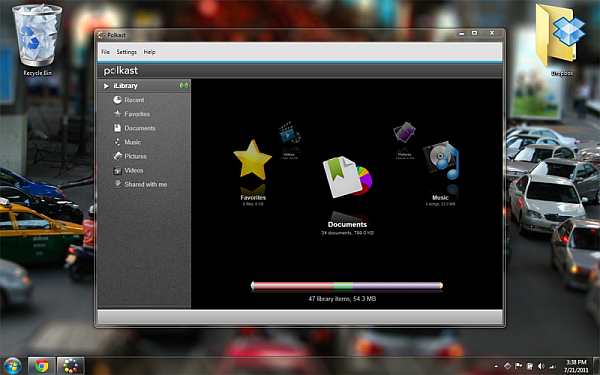This screenshot has width=600, height=375.
Task: Open Music in the sidebar list
Action: 132,142
